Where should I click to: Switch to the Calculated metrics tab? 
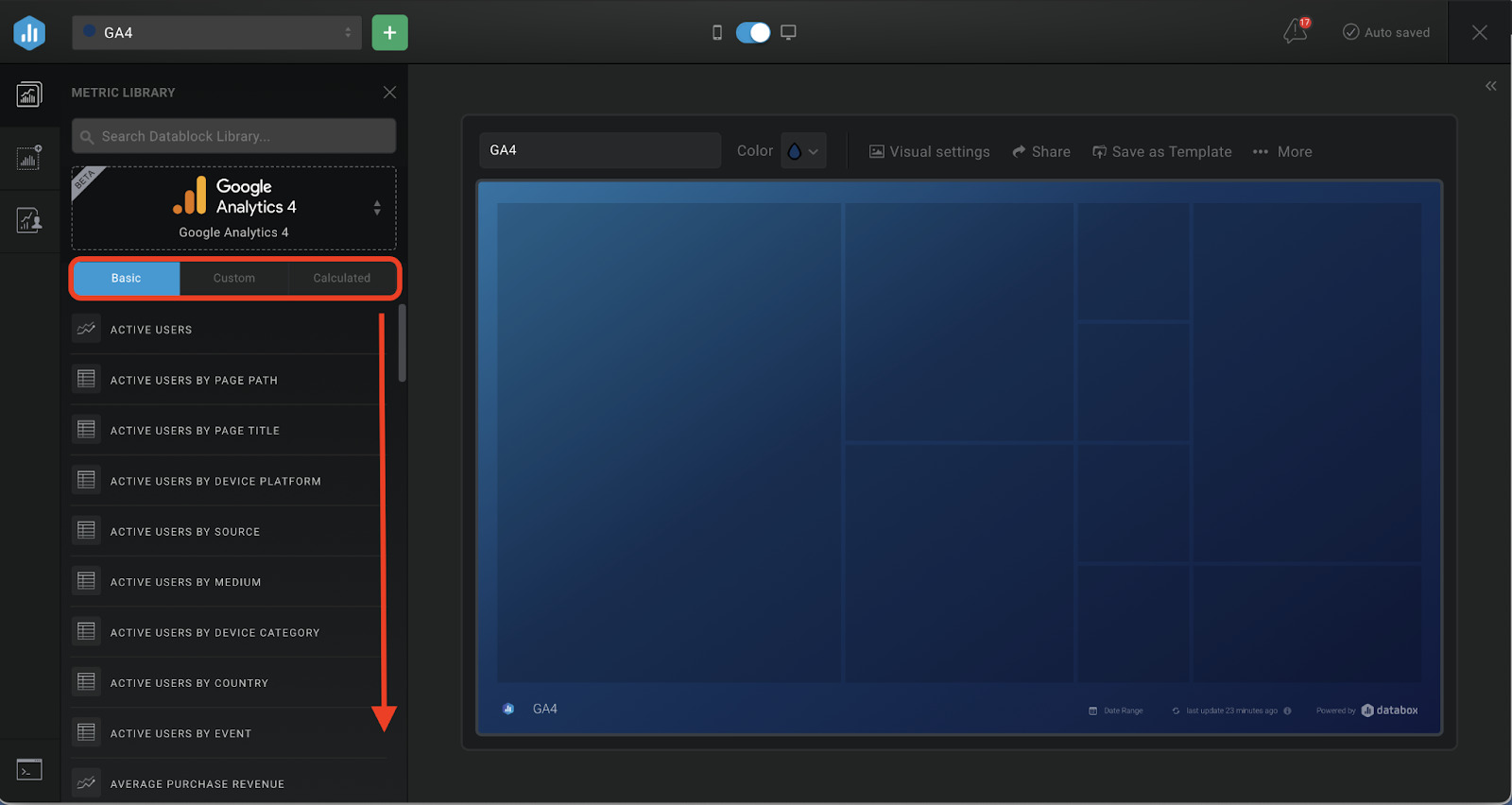tap(342, 278)
